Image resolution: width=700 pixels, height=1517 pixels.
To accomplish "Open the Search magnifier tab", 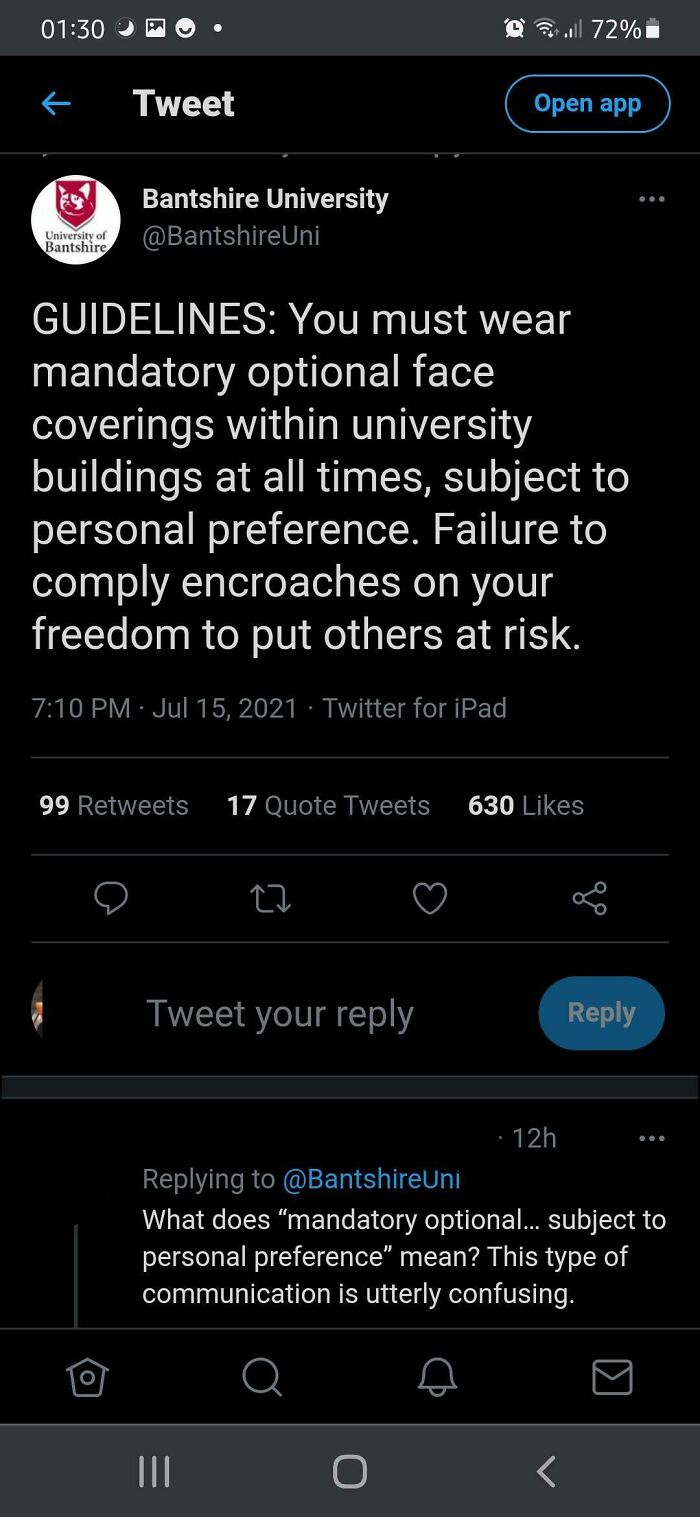I will 262,1378.
